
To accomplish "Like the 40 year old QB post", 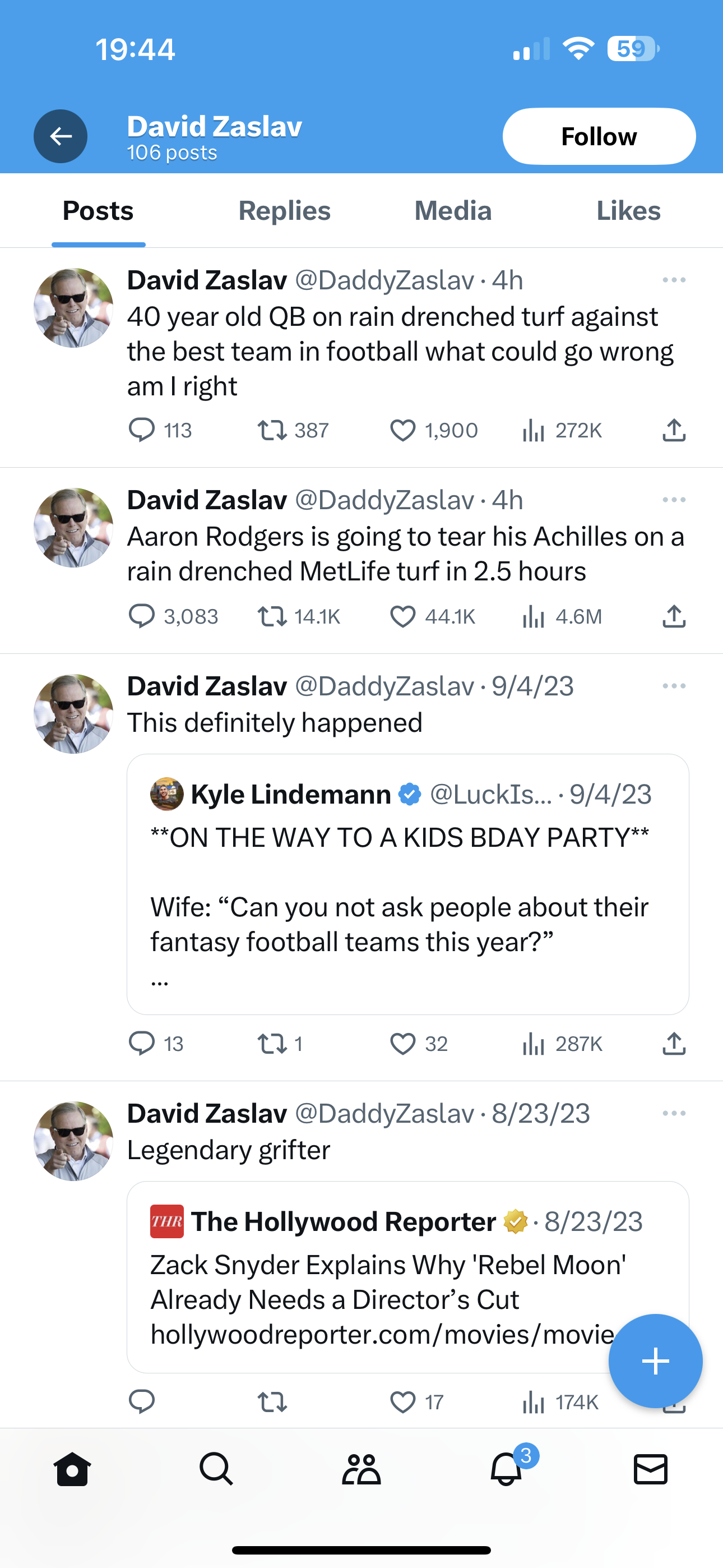I will [x=403, y=430].
